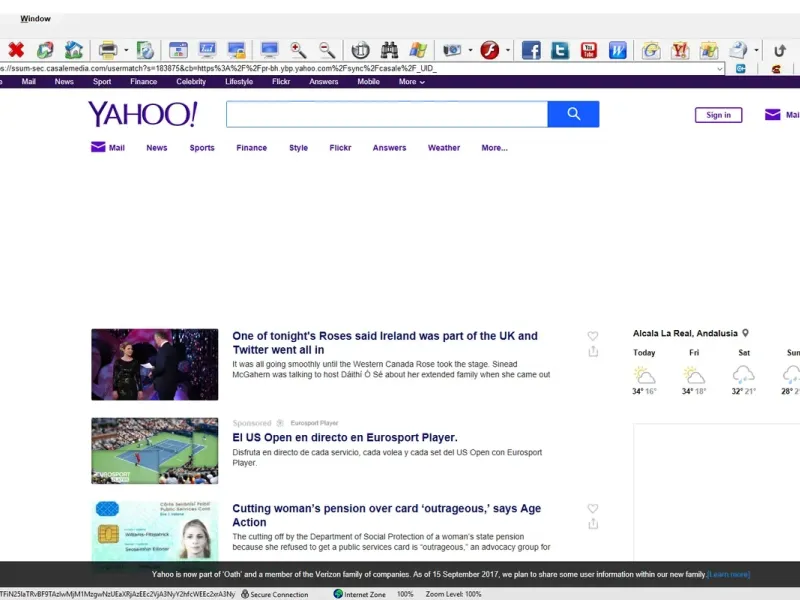800x600 pixels.
Task: Open the Facebook shortcut icon
Action: click(531, 50)
